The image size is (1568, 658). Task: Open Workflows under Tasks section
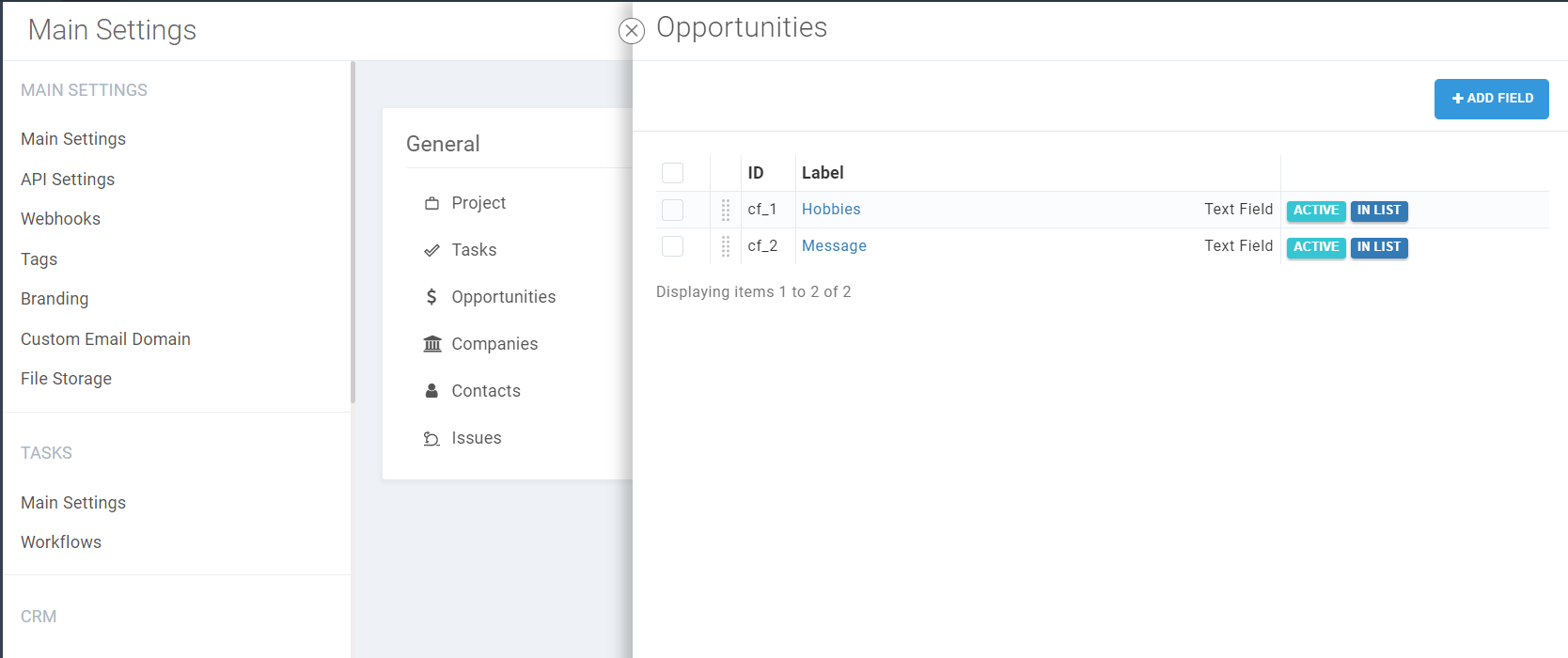[x=61, y=542]
